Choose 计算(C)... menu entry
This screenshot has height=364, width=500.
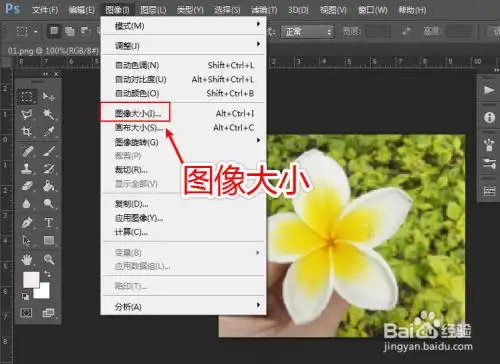[x=183, y=232]
